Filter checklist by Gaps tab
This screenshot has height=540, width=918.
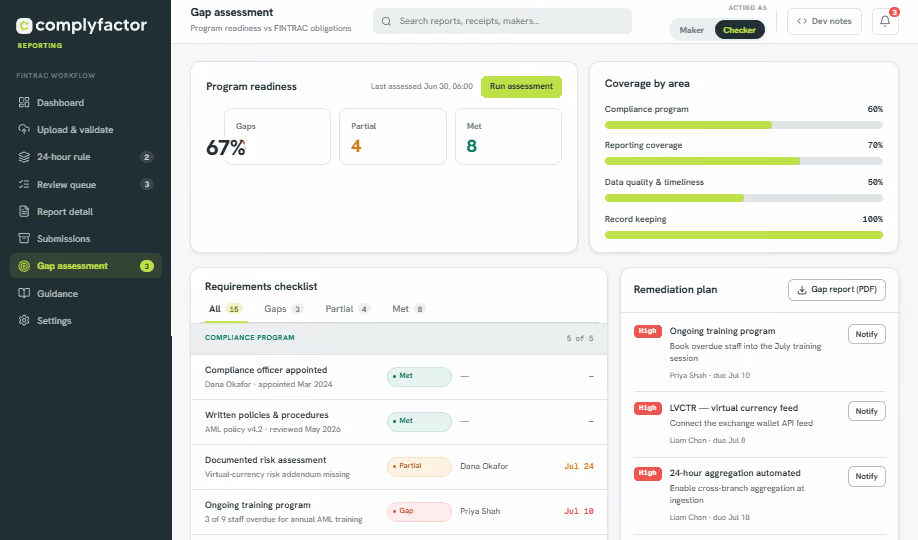tap(283, 309)
